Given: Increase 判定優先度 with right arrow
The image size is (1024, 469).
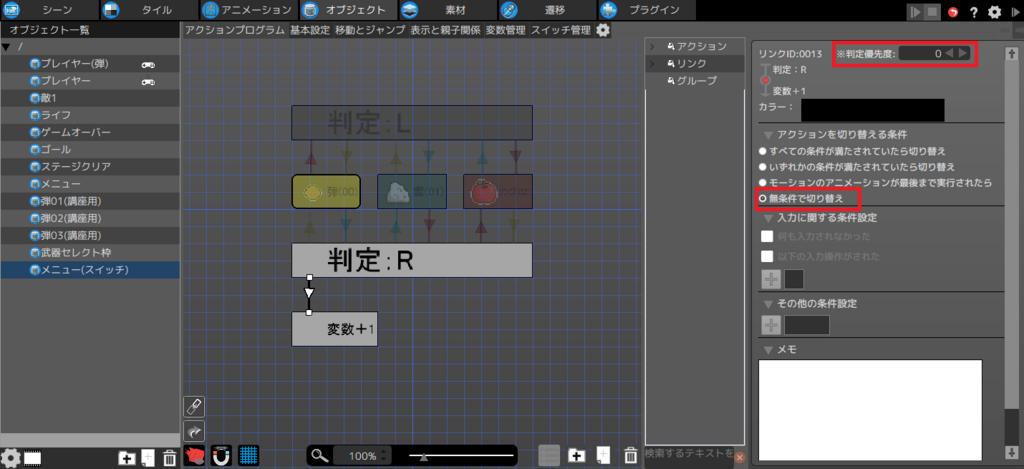Looking at the screenshot, I should [x=963, y=54].
